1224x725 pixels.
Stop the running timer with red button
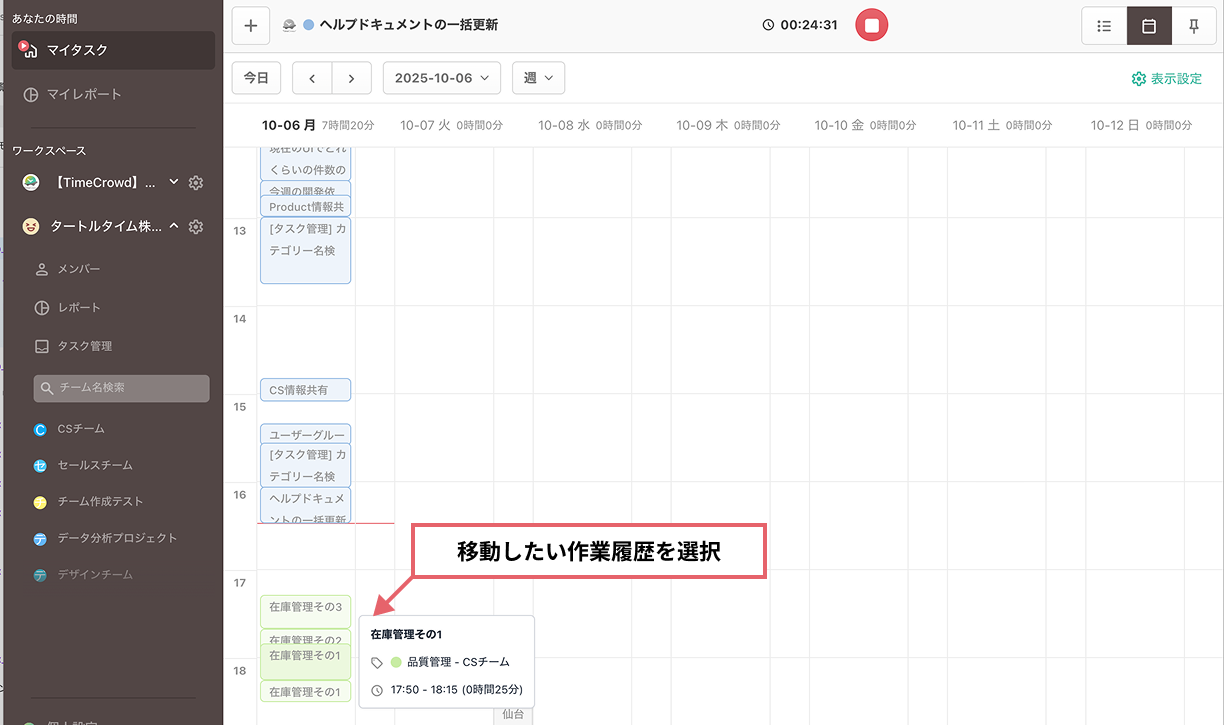click(x=871, y=25)
